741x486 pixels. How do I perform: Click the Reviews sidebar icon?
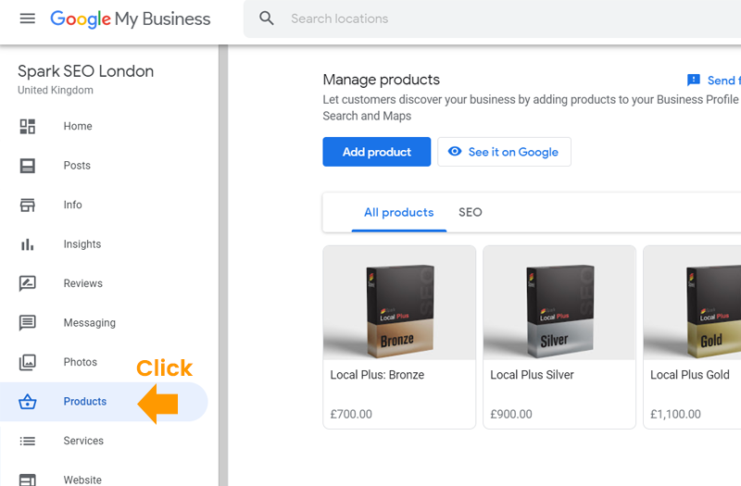tap(27, 283)
